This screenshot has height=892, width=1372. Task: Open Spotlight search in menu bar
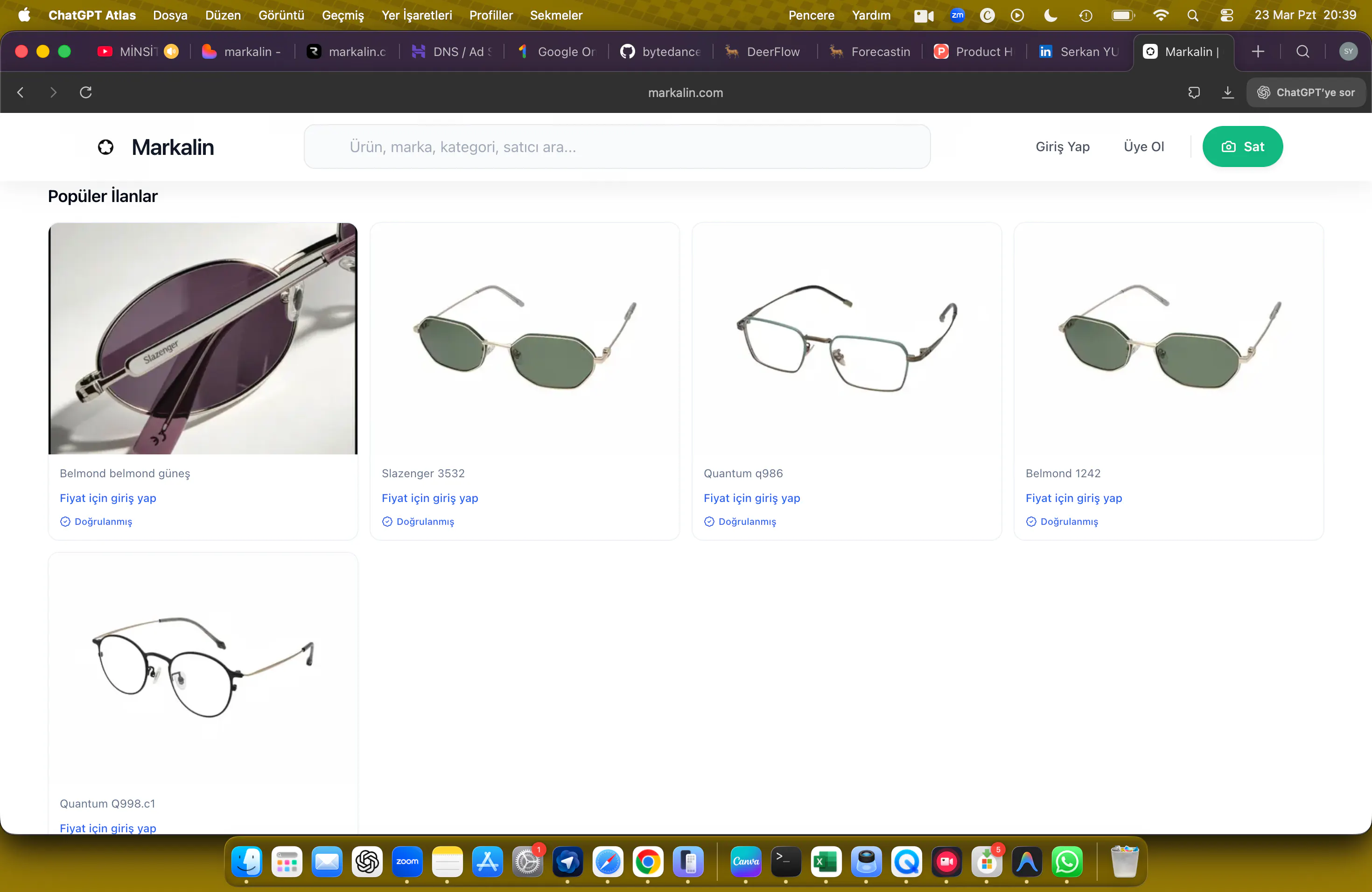tap(1193, 15)
